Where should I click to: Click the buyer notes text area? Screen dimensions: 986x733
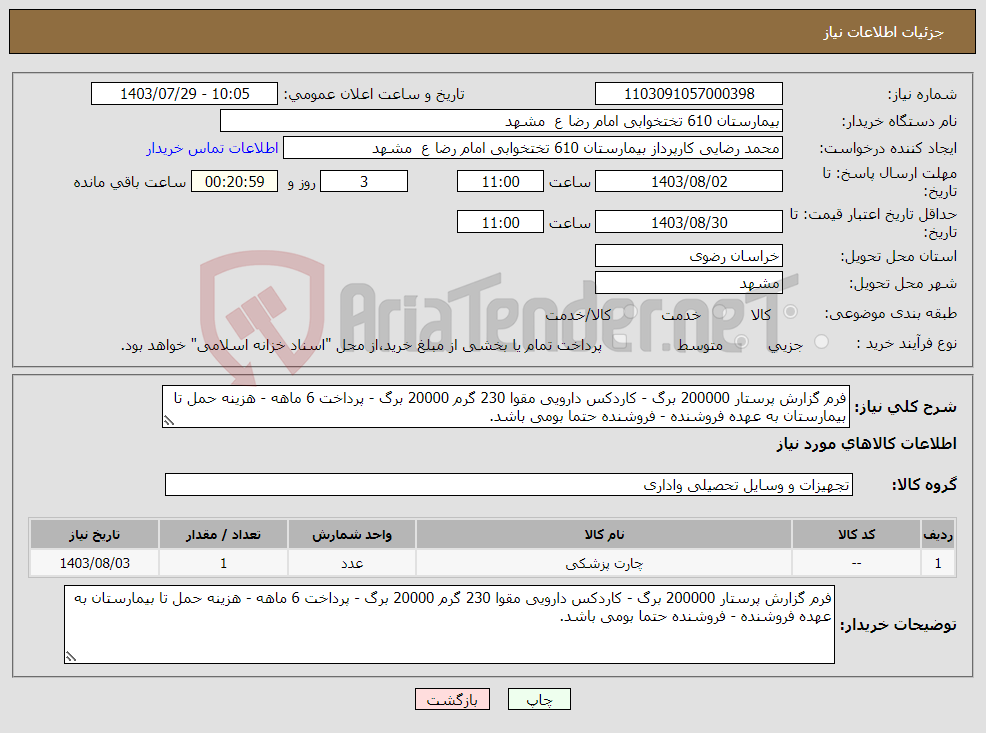pos(449,624)
